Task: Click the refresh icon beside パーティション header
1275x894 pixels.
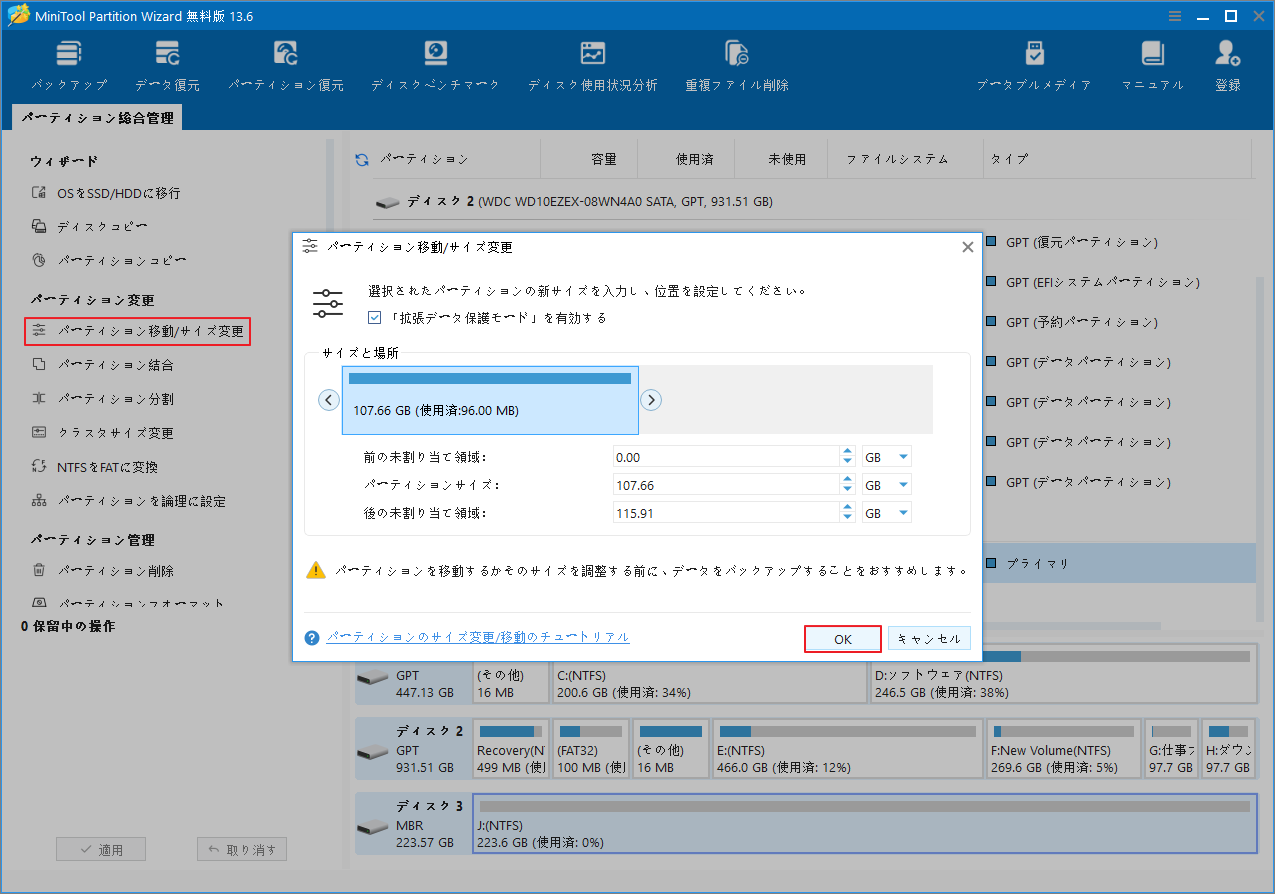Action: 362,159
